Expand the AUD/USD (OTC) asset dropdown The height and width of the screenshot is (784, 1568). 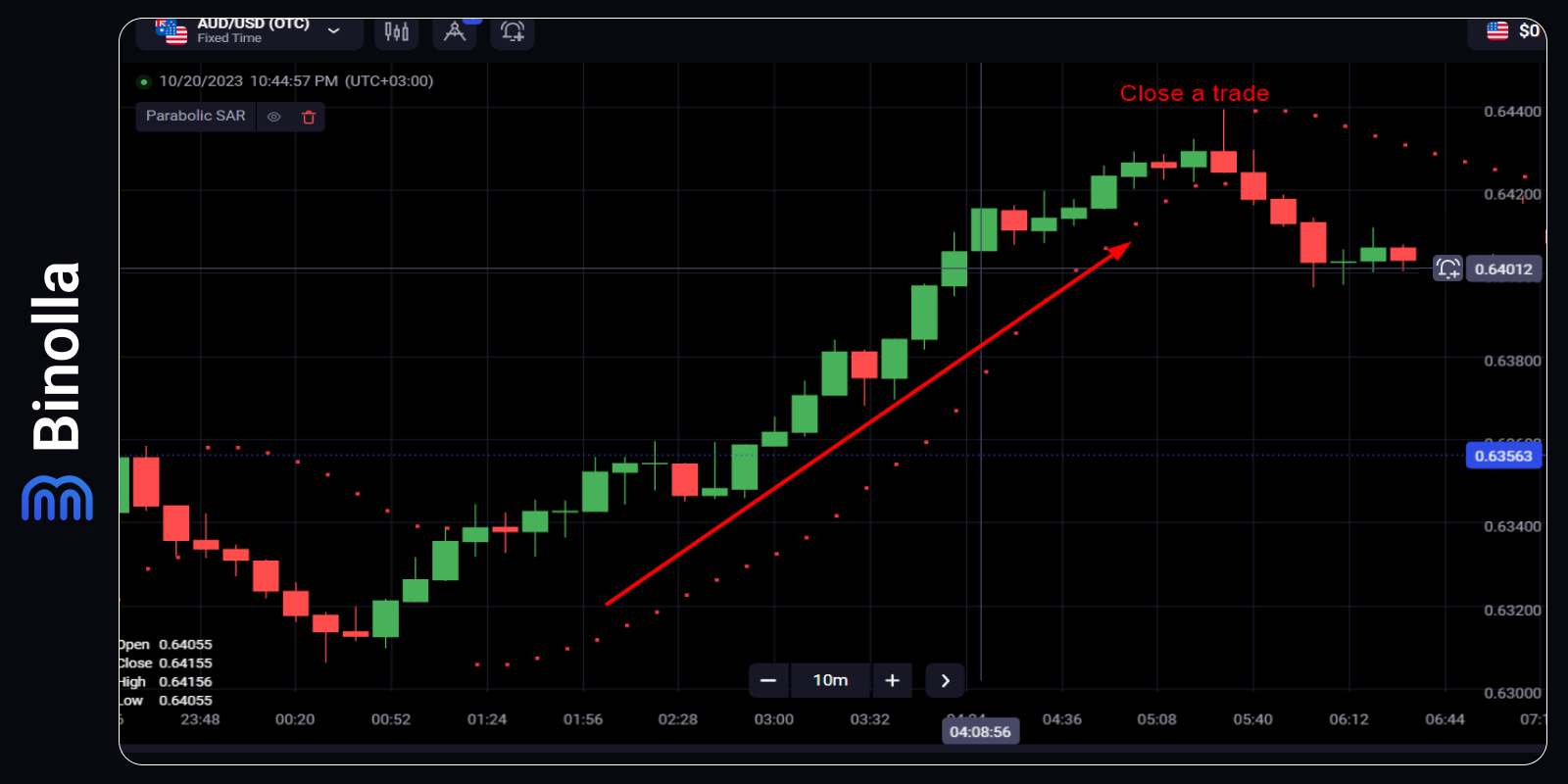pyautogui.click(x=333, y=31)
